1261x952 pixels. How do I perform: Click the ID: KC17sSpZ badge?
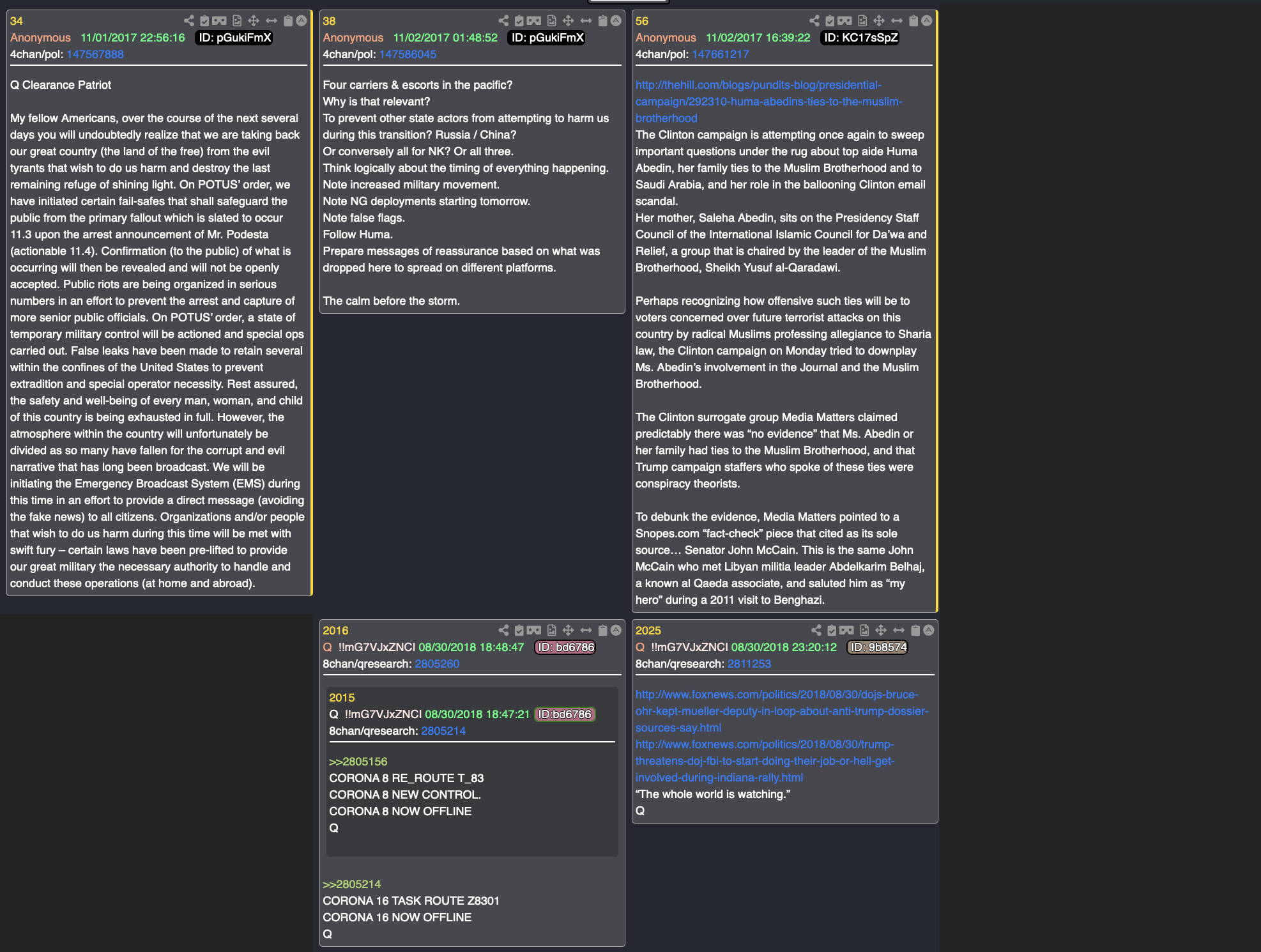click(x=860, y=38)
